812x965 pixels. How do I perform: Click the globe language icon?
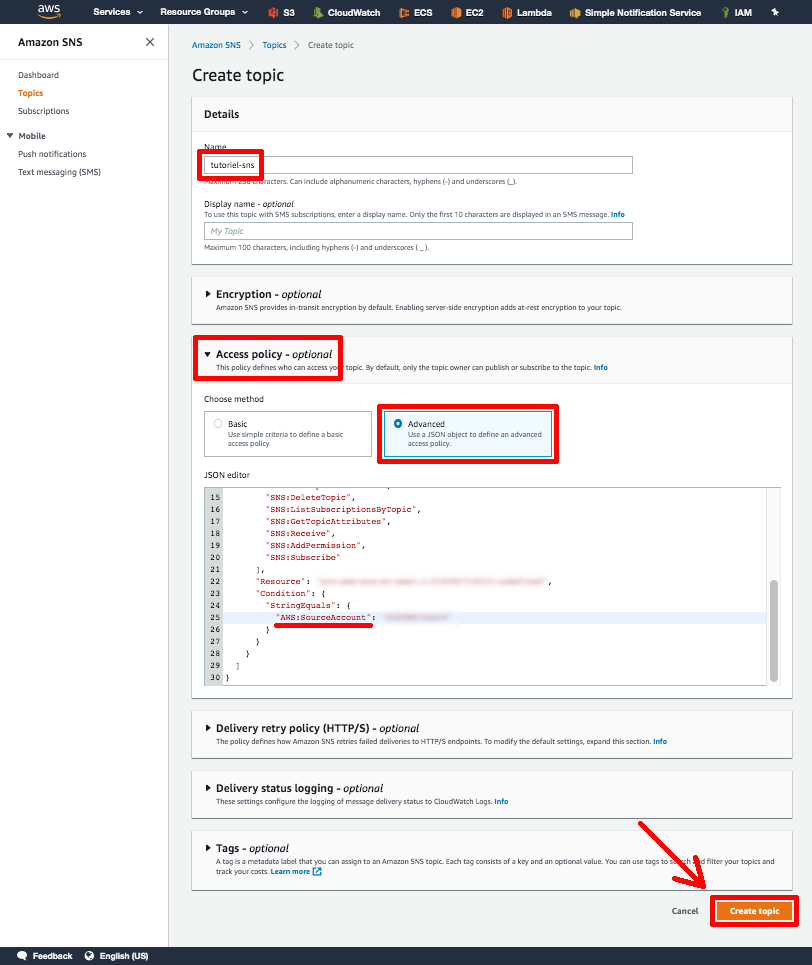click(89, 956)
